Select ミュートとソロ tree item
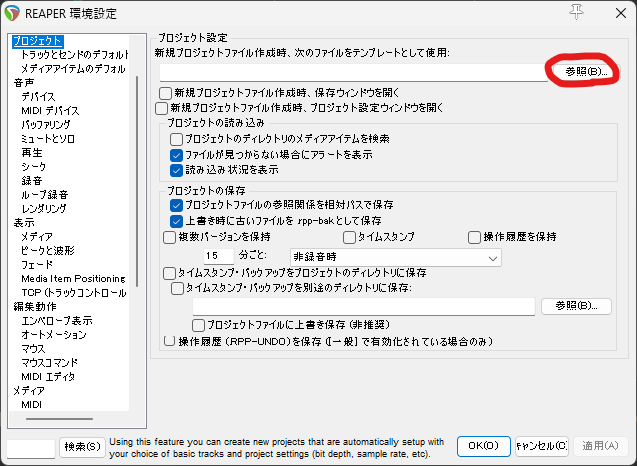 48,139
